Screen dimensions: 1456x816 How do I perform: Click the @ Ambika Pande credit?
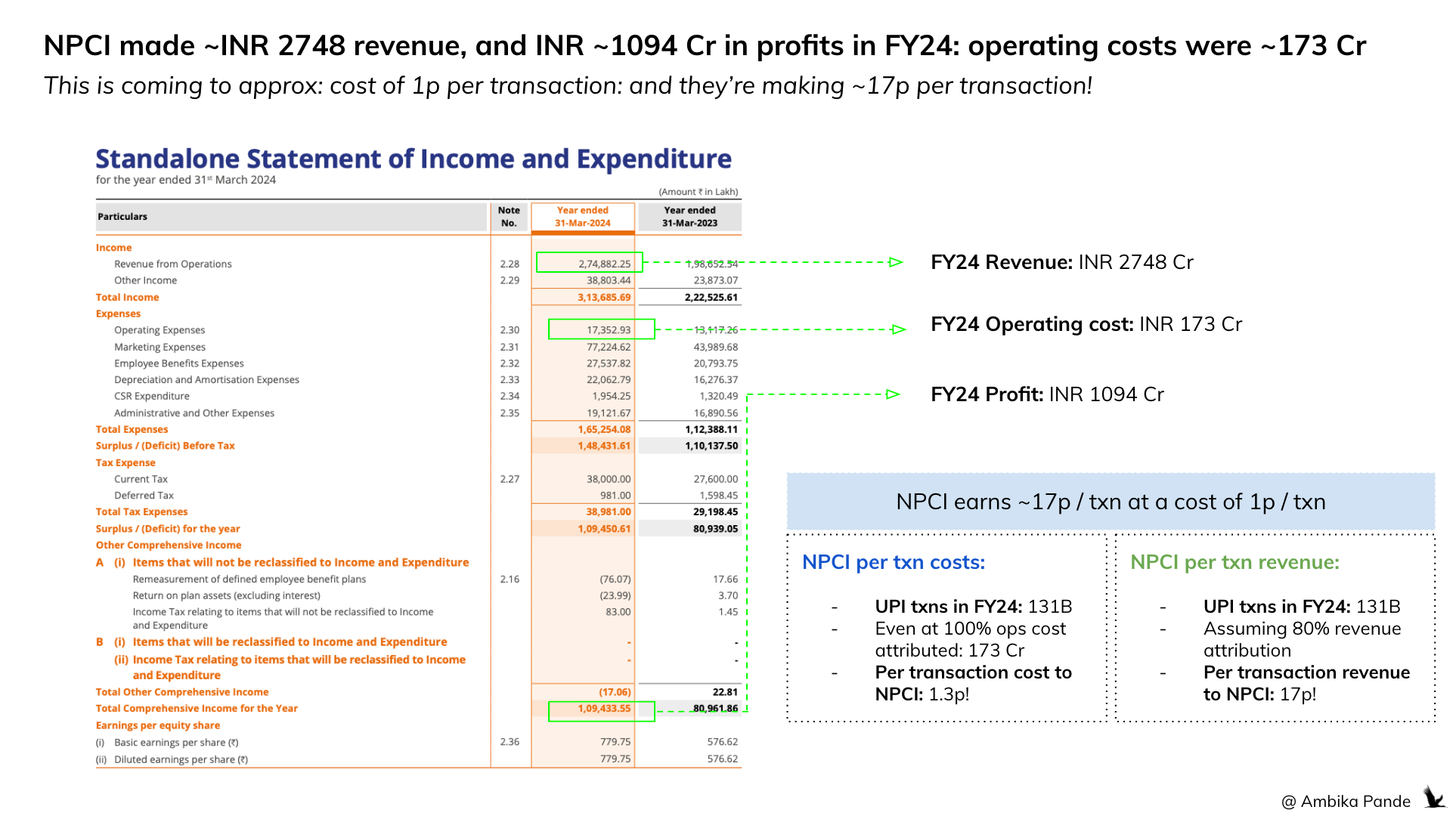1346,802
